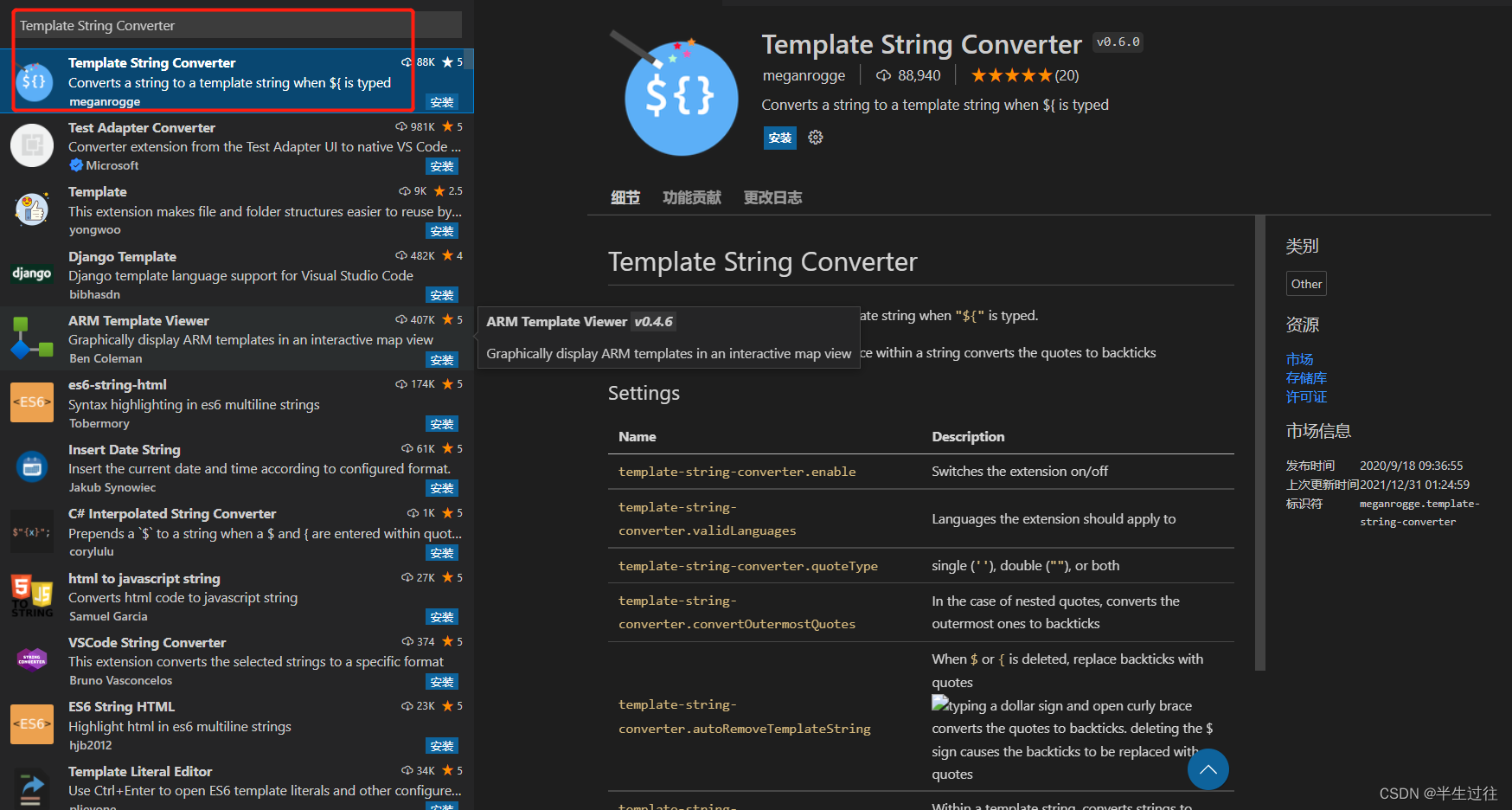Image resolution: width=1512 pixels, height=810 pixels.
Task: Click the Other category tag
Action: point(1306,284)
